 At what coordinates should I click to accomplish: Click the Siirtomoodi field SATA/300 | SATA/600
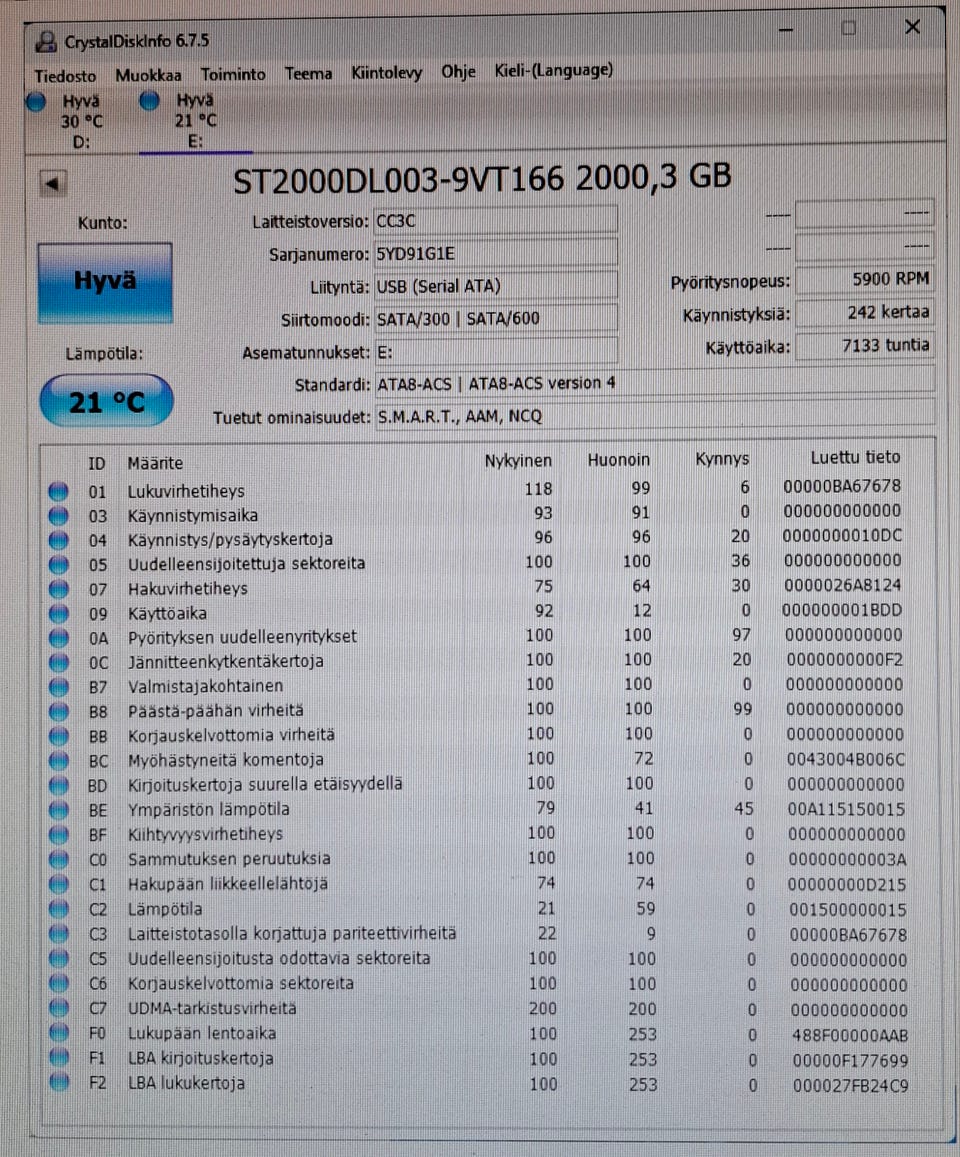click(496, 318)
